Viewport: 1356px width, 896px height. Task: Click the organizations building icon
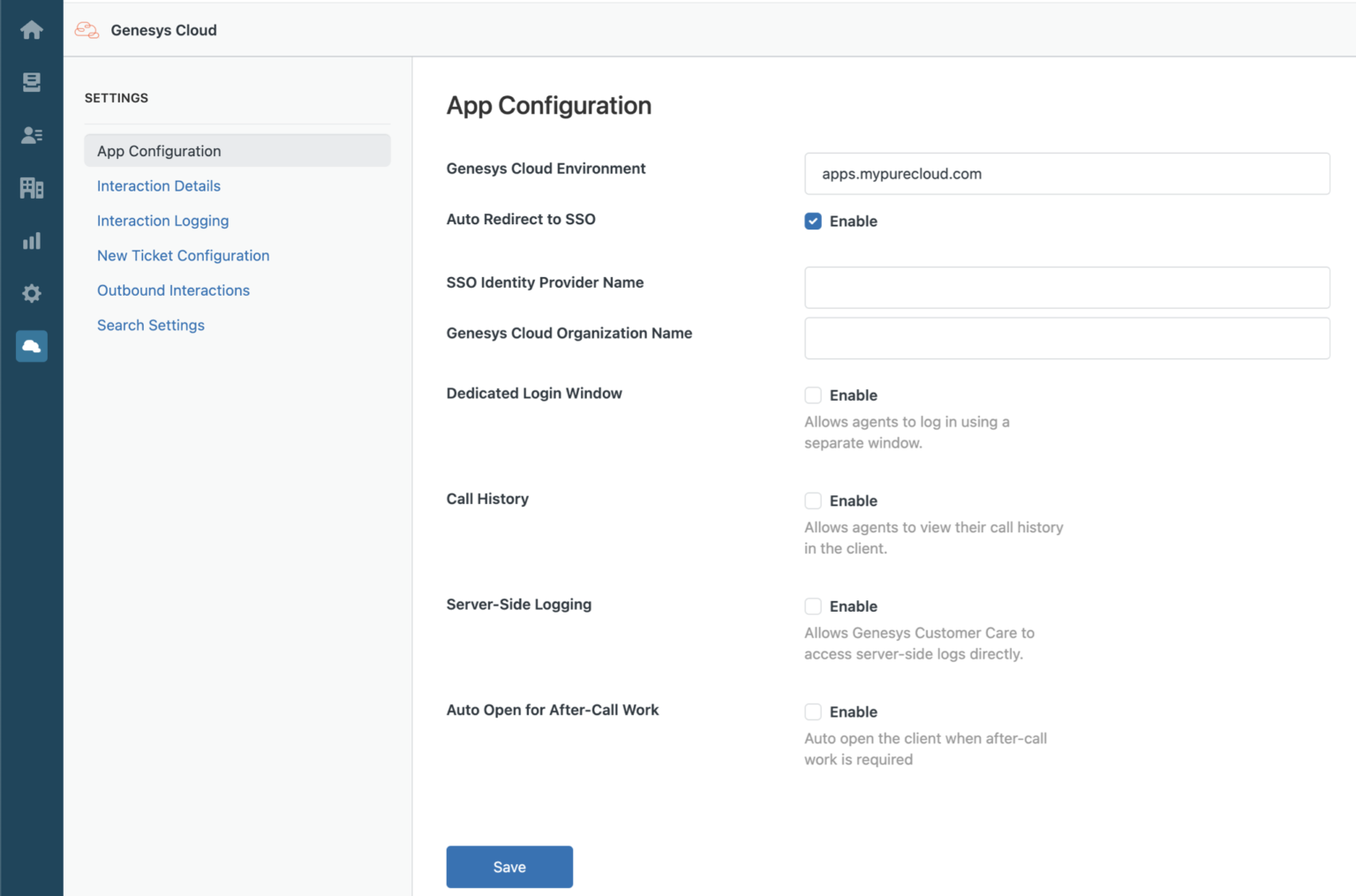click(x=32, y=187)
